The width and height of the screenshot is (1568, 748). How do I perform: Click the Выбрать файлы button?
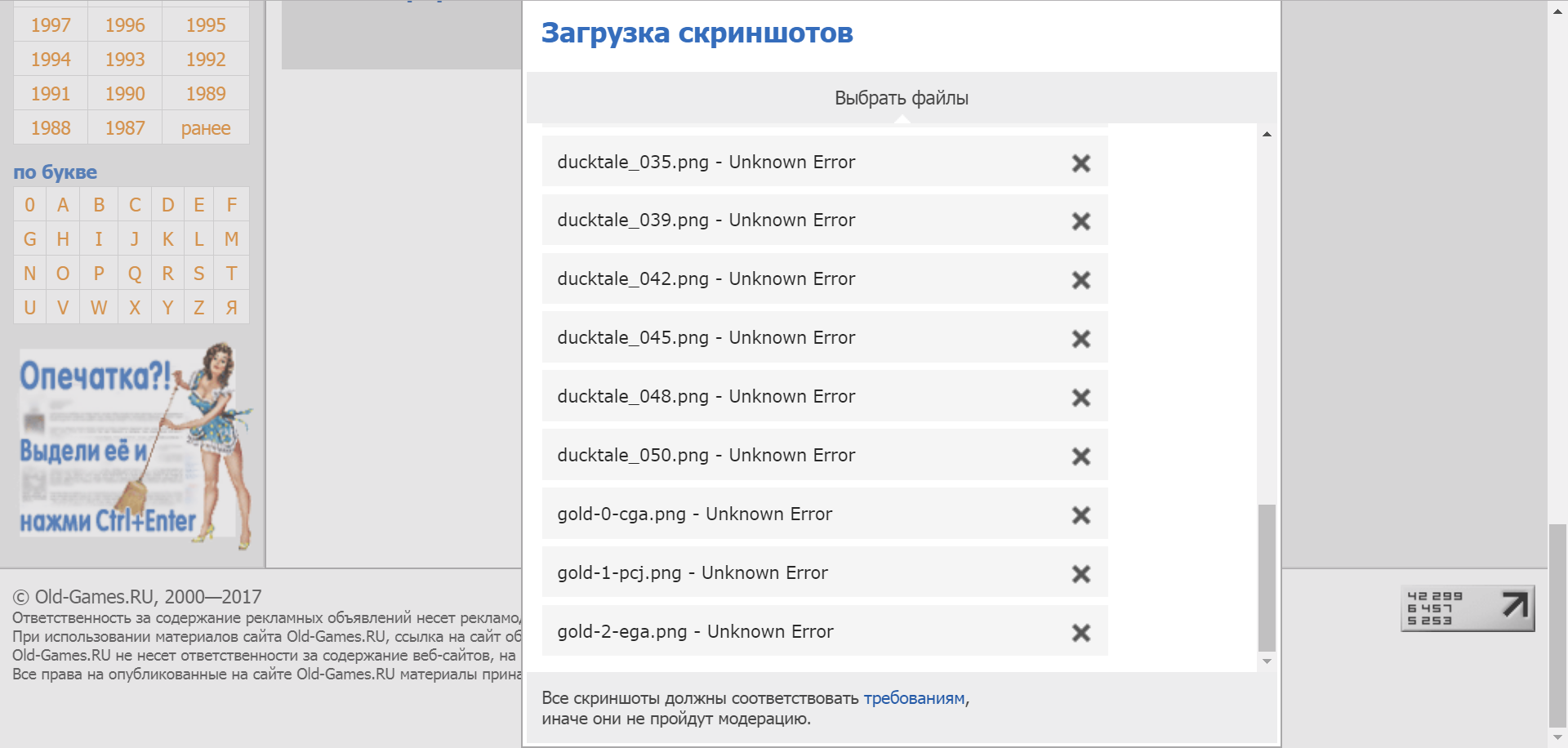(901, 98)
